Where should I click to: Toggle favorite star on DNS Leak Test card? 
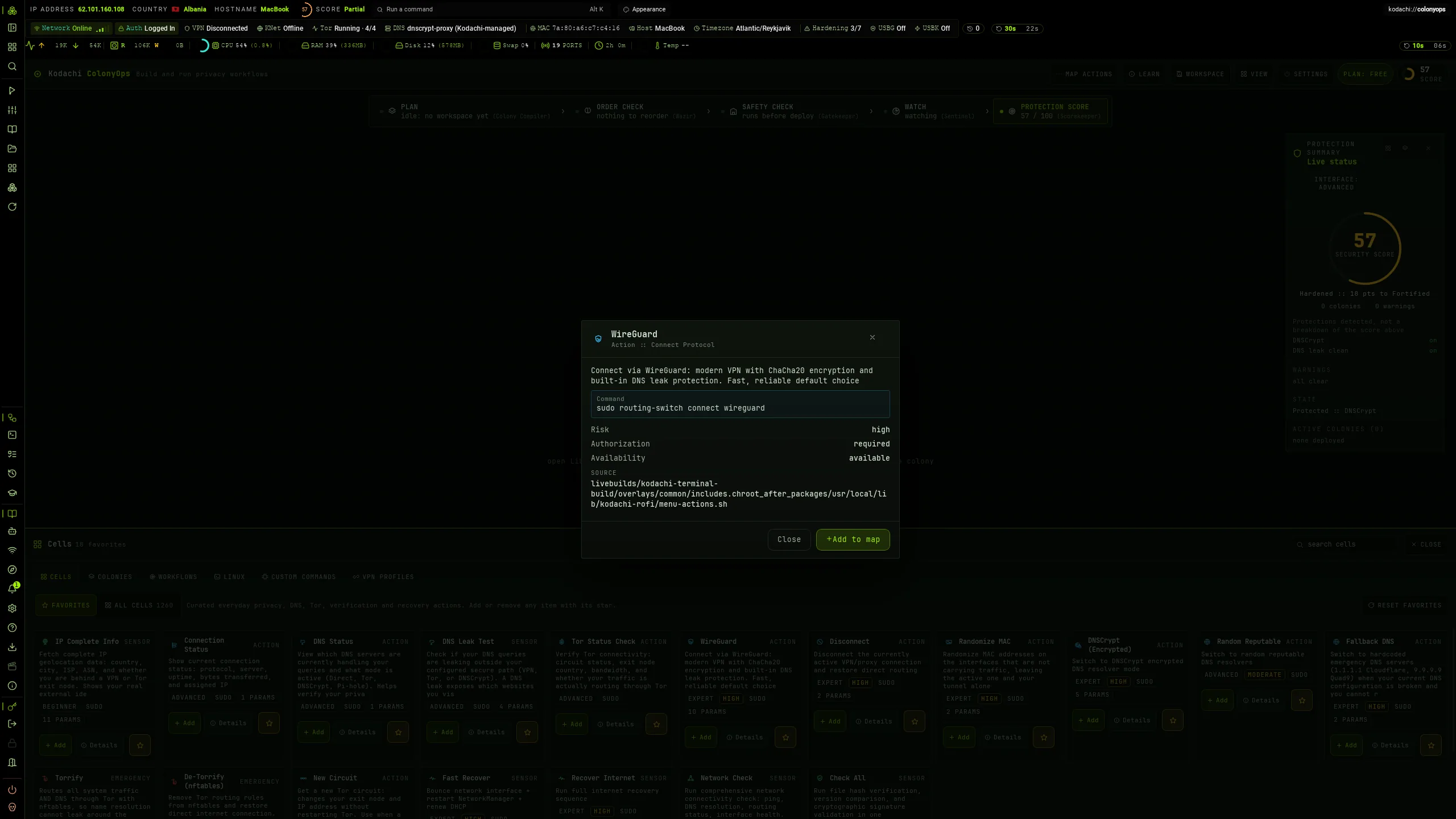point(527,733)
